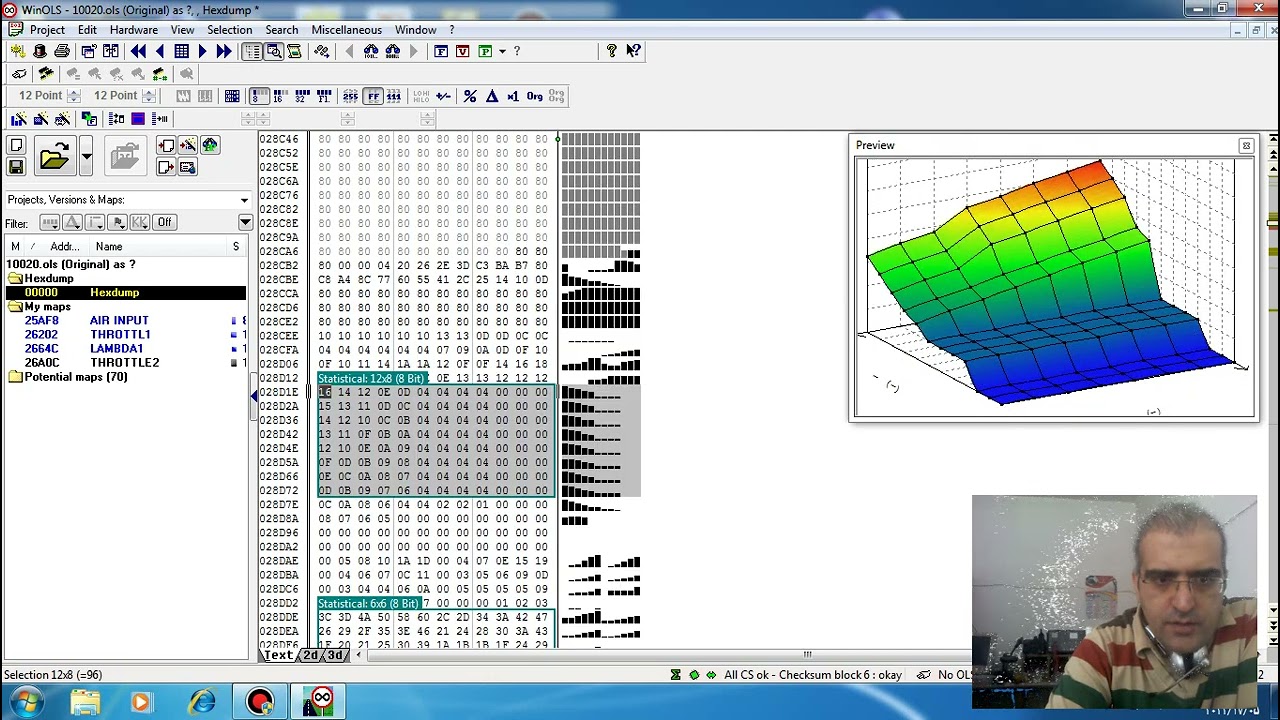1280x720 pixels.
Task: Close the Preview panel
Action: 1246,146
